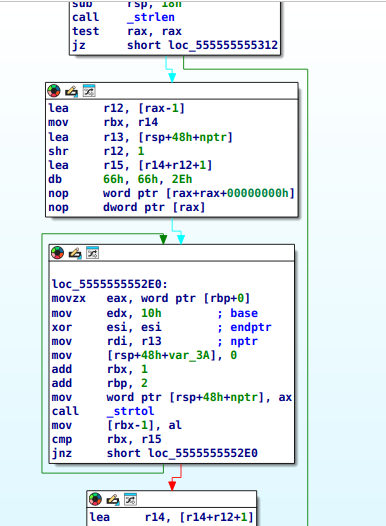Click the 'mov rbx, r14' instruction
386x526 pixels.
(103, 122)
